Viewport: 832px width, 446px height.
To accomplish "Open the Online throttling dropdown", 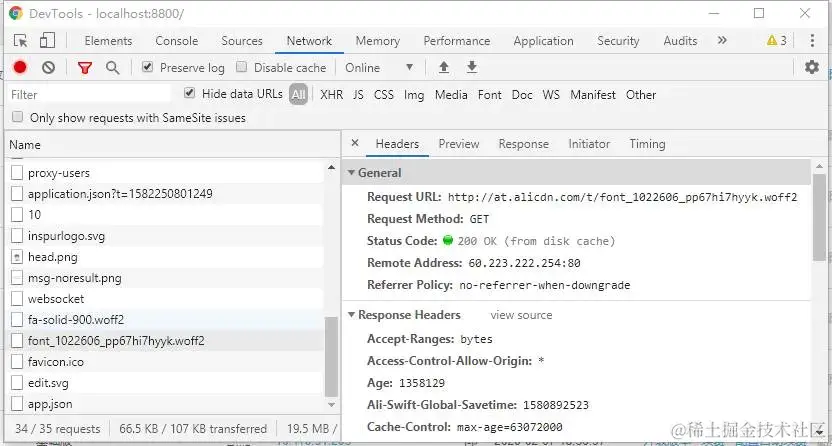I will click(379, 68).
